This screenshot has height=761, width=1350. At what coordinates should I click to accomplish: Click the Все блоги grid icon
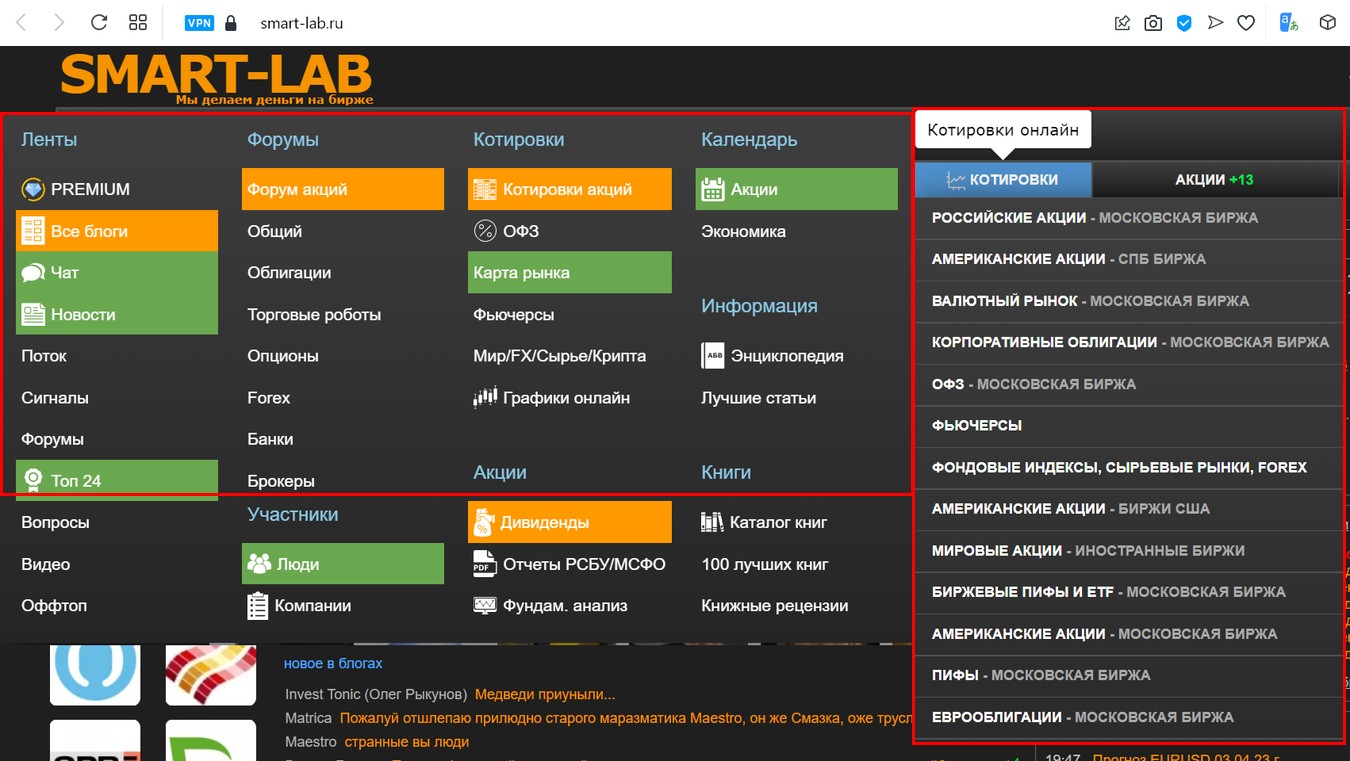(x=33, y=231)
